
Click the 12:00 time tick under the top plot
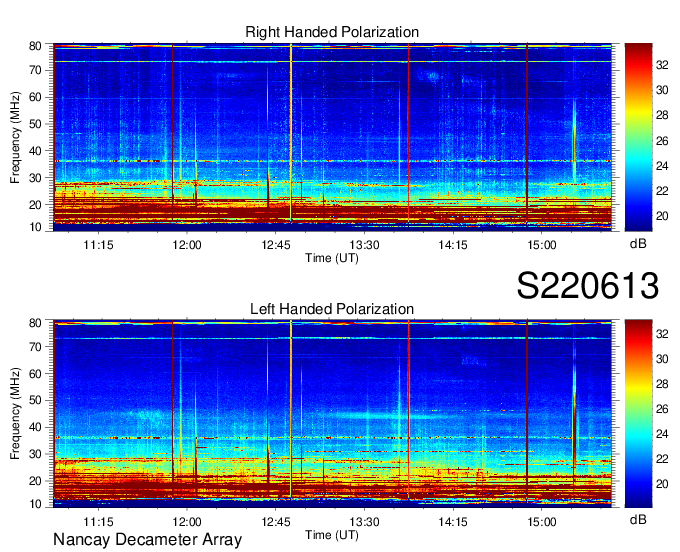(x=187, y=245)
